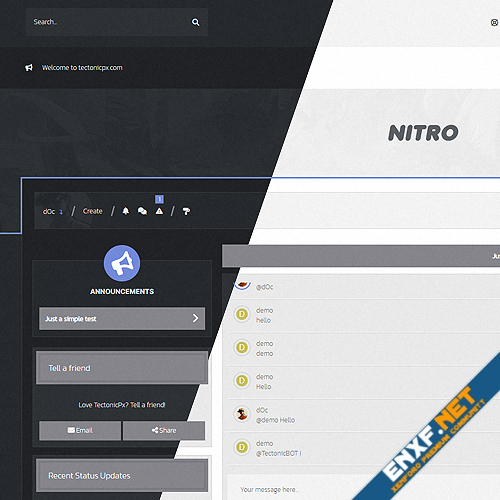Click the paint roller style chooser icon
The width and height of the screenshot is (500, 500).
click(186, 211)
